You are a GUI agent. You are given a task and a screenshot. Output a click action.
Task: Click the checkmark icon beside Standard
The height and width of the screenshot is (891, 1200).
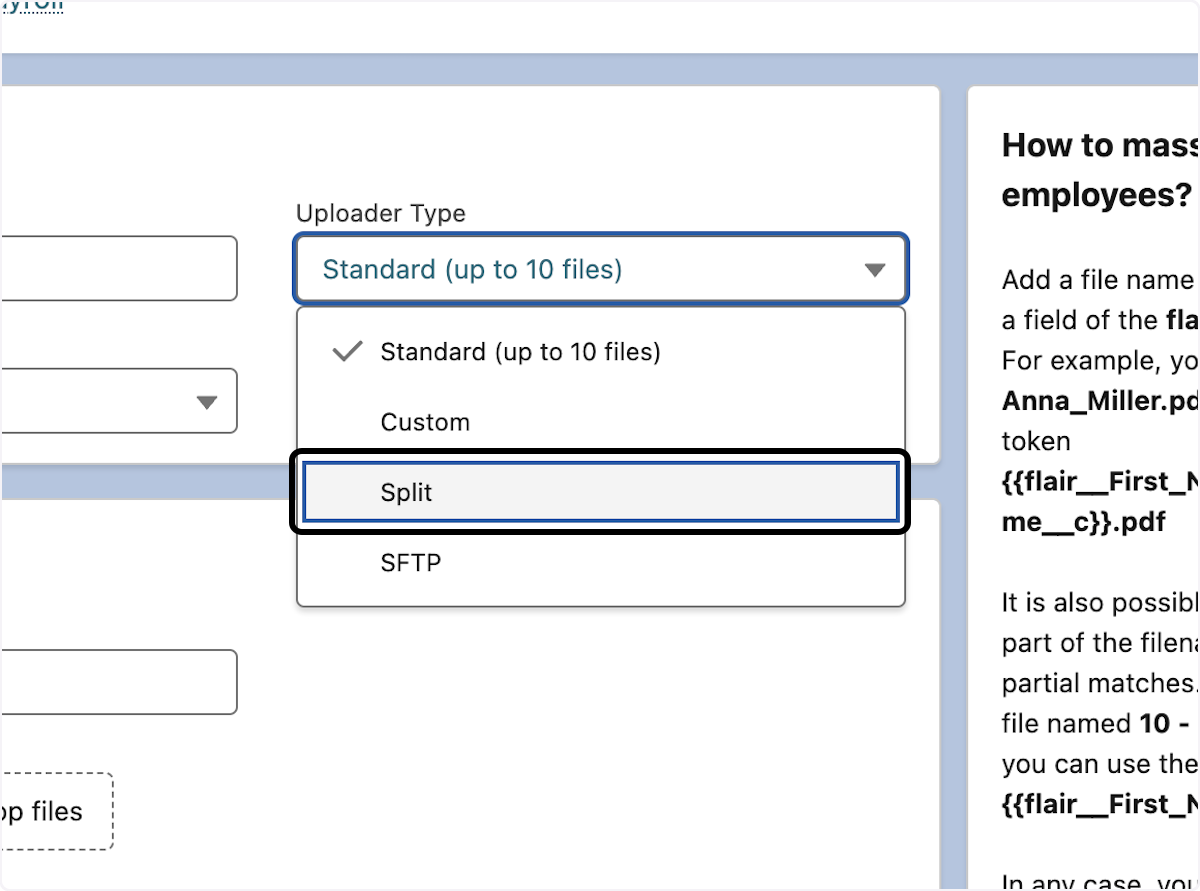point(346,352)
